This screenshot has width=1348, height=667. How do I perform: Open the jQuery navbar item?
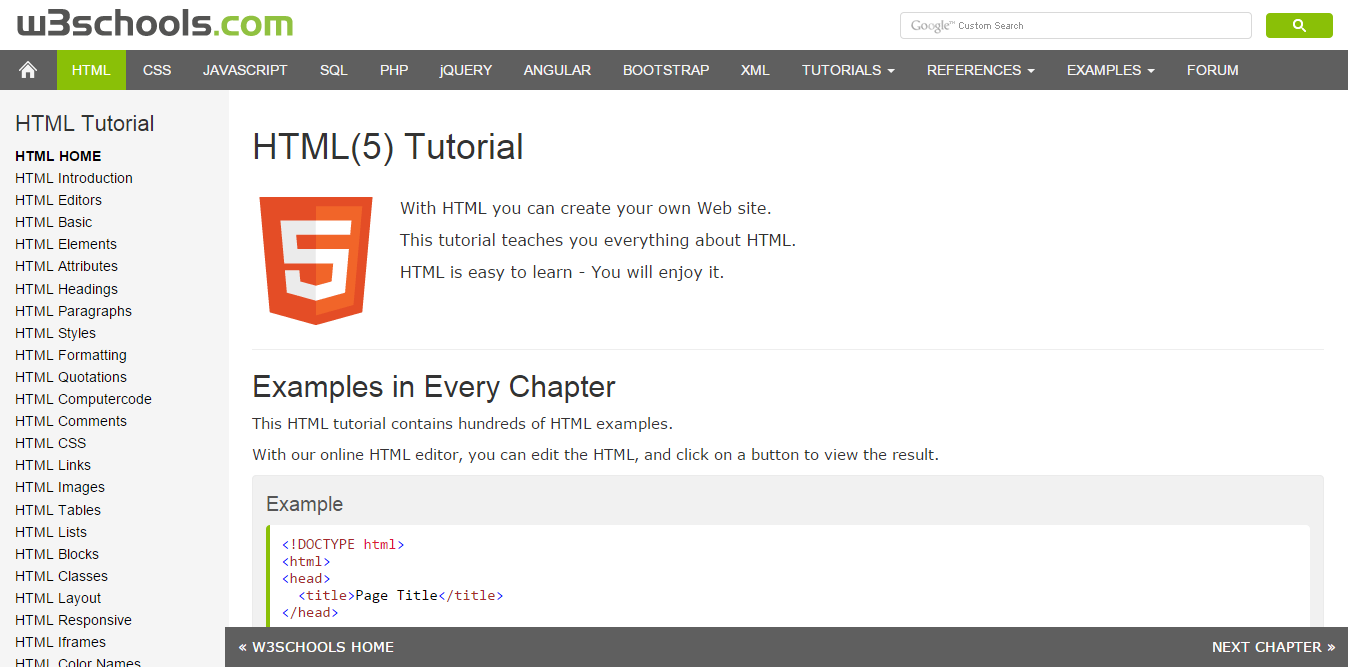point(466,70)
